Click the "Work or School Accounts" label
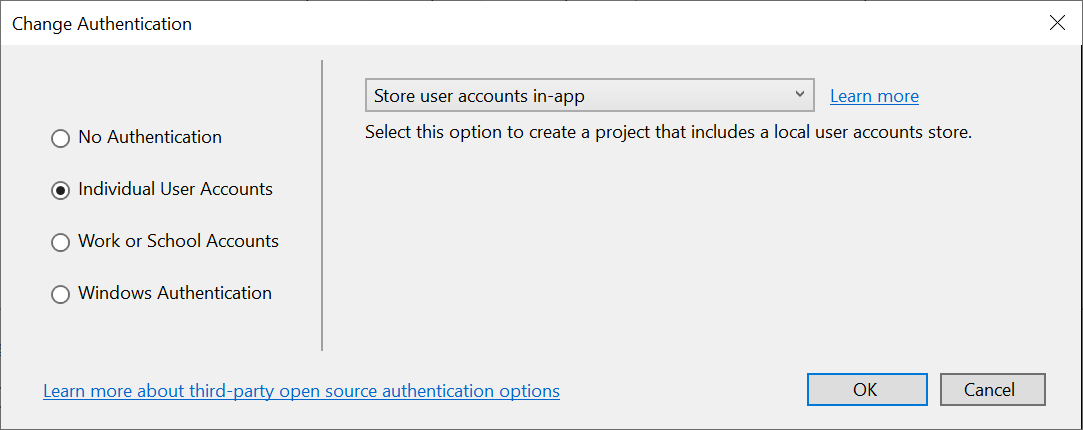 tap(178, 241)
